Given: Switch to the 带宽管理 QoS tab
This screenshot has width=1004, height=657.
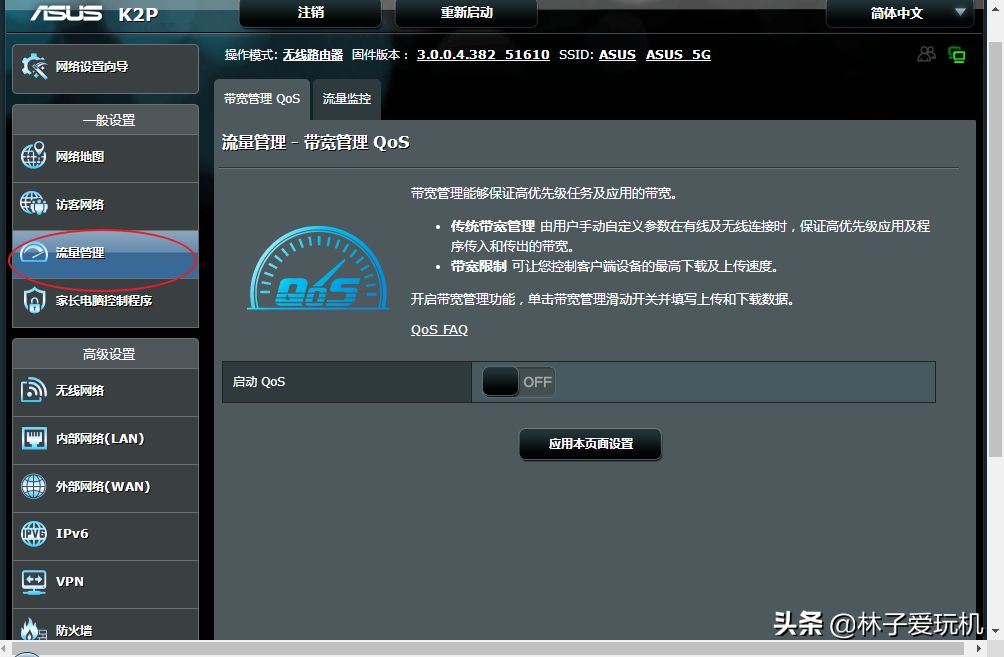Looking at the screenshot, I should (x=262, y=99).
